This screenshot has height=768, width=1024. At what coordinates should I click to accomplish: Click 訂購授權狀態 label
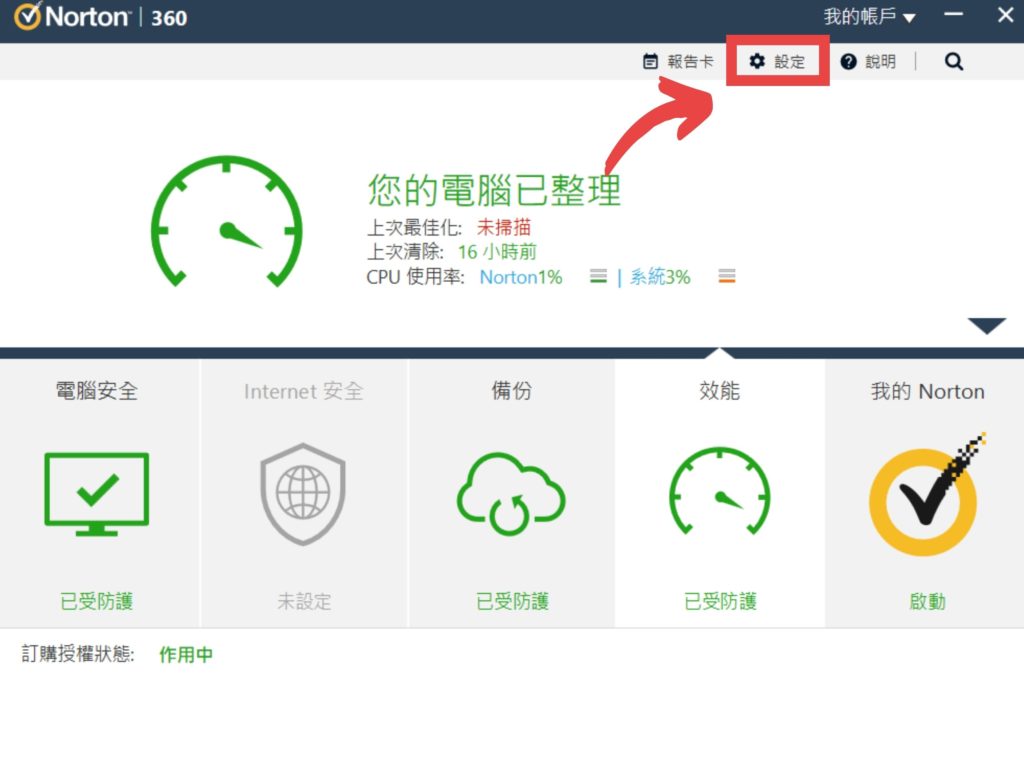click(78, 654)
